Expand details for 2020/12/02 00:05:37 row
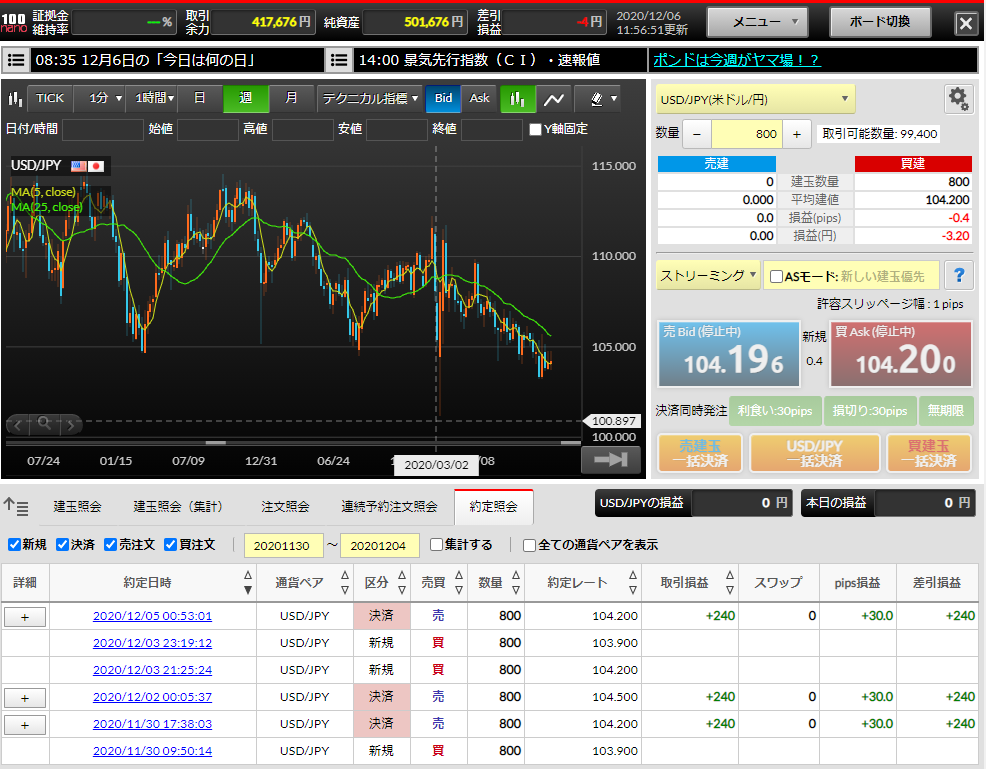The height and width of the screenshot is (769, 986). (x=25, y=698)
